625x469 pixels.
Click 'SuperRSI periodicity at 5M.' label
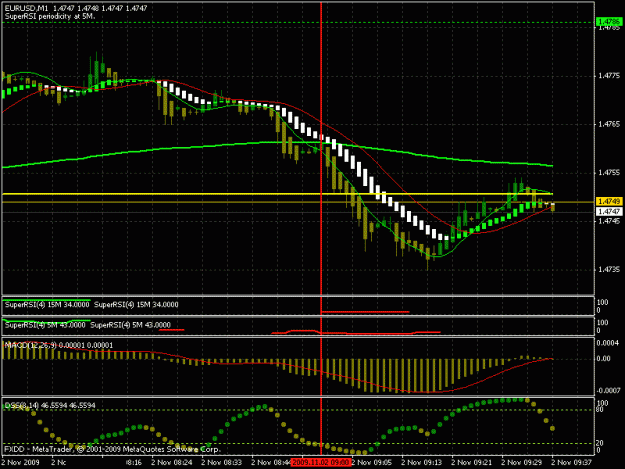coord(50,16)
